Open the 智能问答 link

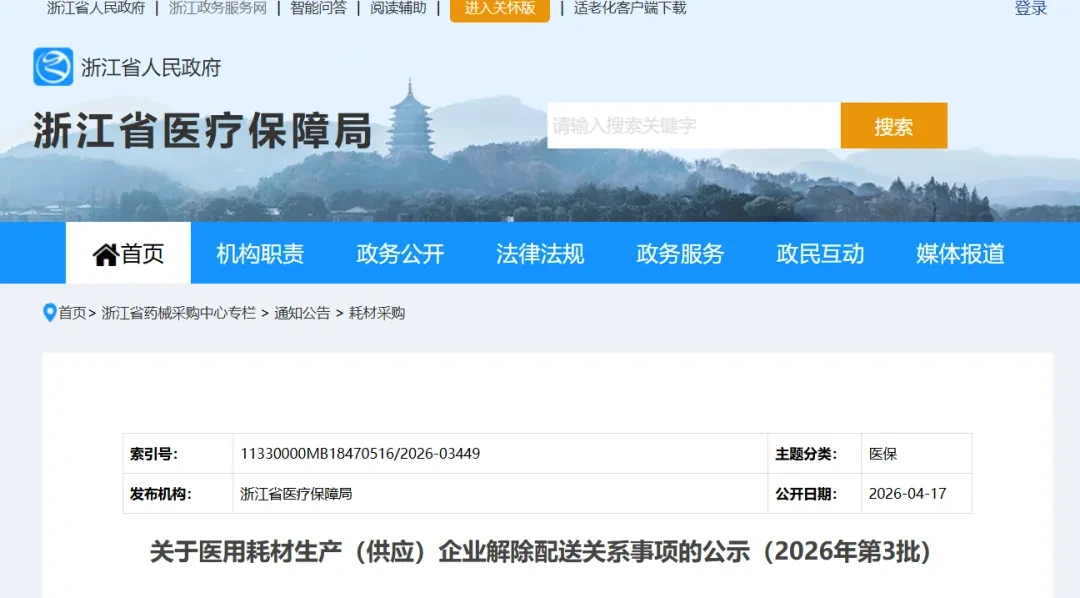(x=318, y=8)
